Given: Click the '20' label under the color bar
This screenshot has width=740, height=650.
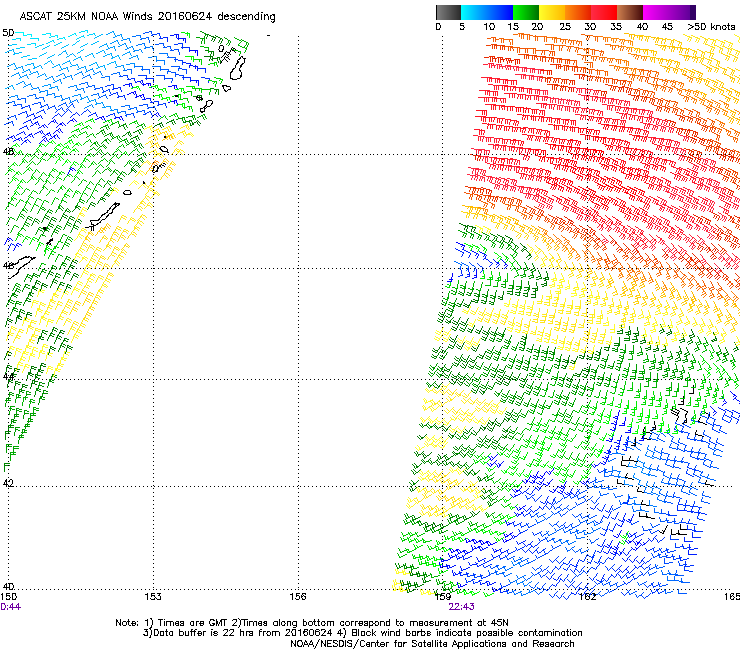Looking at the screenshot, I should pyautogui.click(x=537, y=27).
